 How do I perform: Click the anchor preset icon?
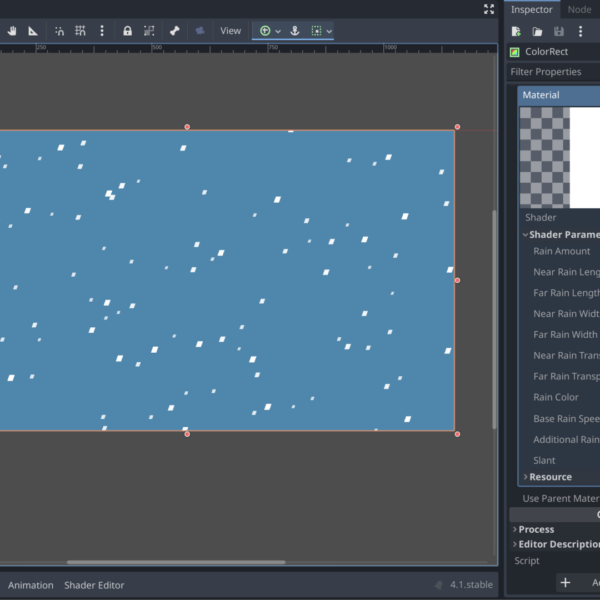click(x=295, y=31)
